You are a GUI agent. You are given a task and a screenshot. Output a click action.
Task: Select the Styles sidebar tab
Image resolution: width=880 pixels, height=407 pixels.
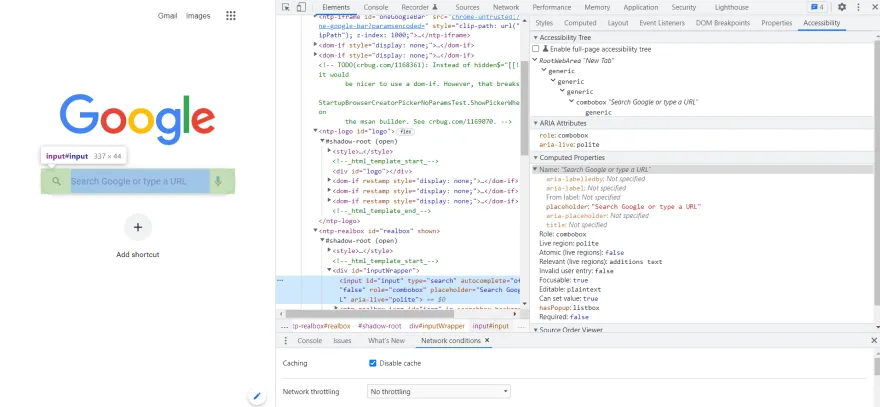click(544, 23)
